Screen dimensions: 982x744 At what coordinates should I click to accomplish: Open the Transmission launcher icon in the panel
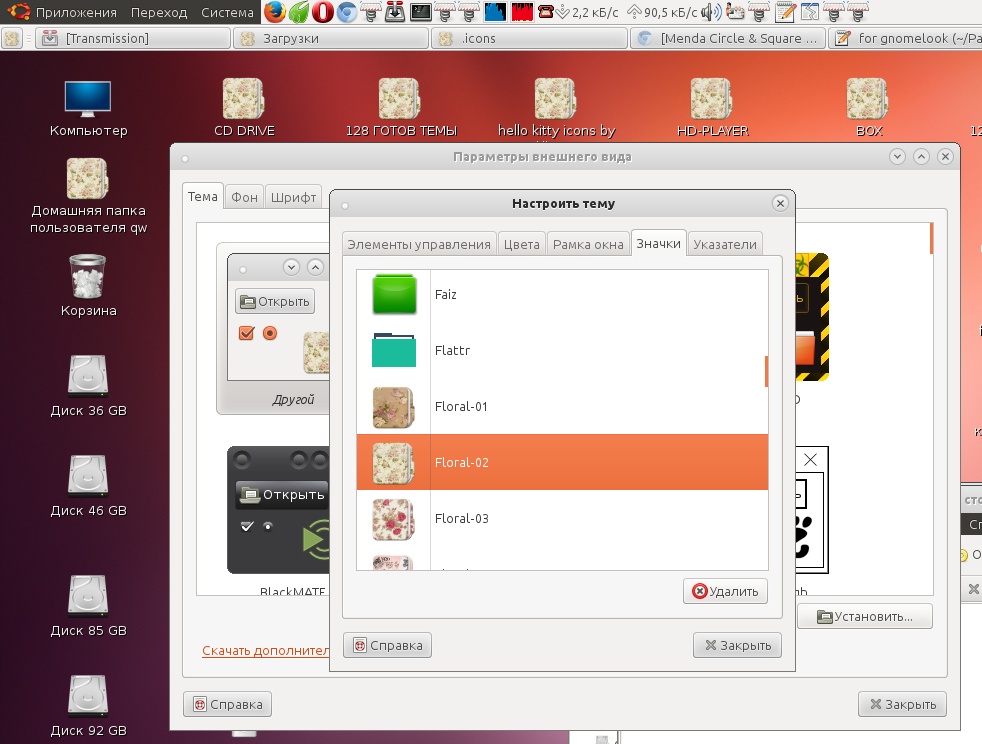(395, 11)
